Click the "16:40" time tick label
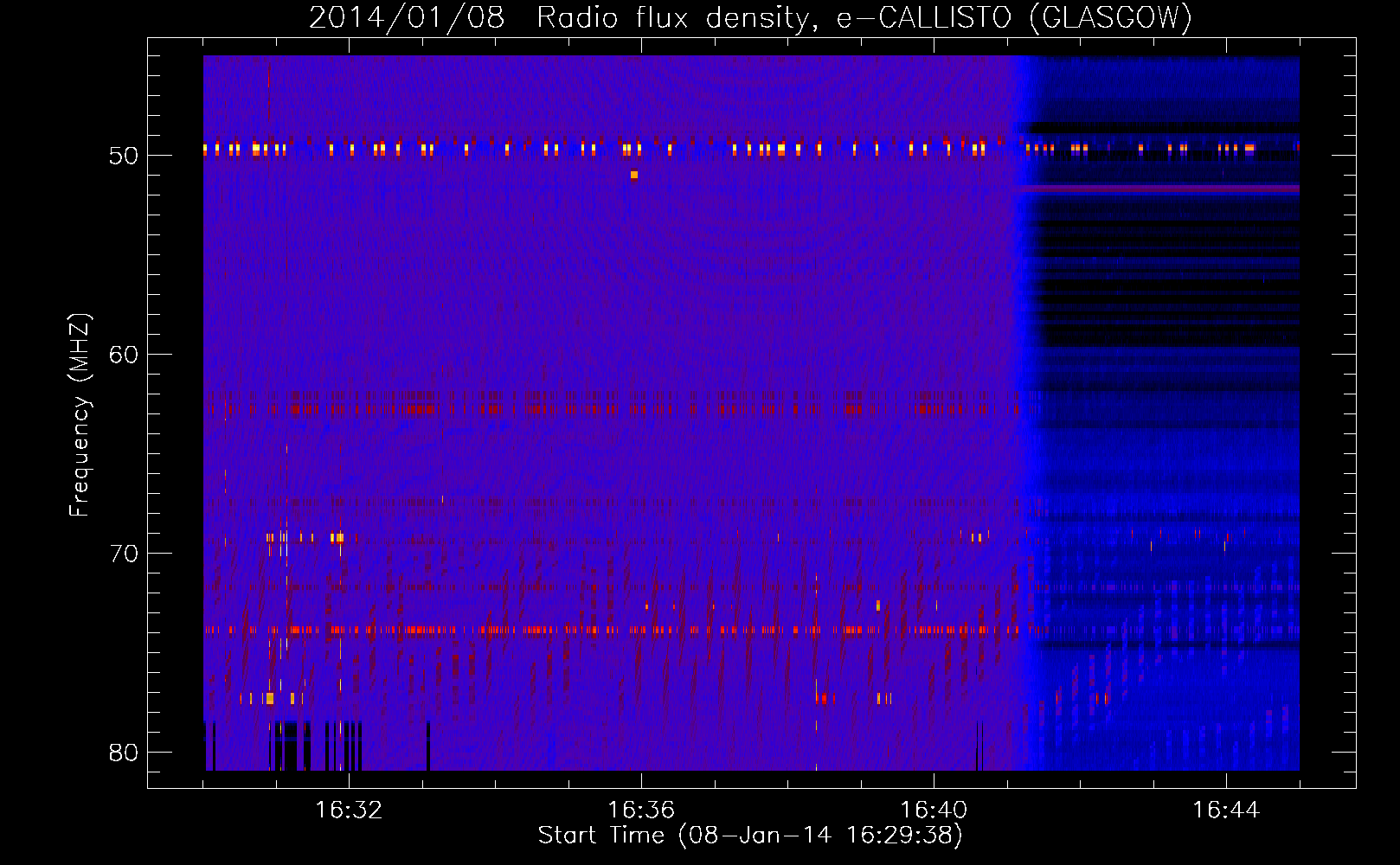Image resolution: width=1400 pixels, height=865 pixels. (x=934, y=811)
